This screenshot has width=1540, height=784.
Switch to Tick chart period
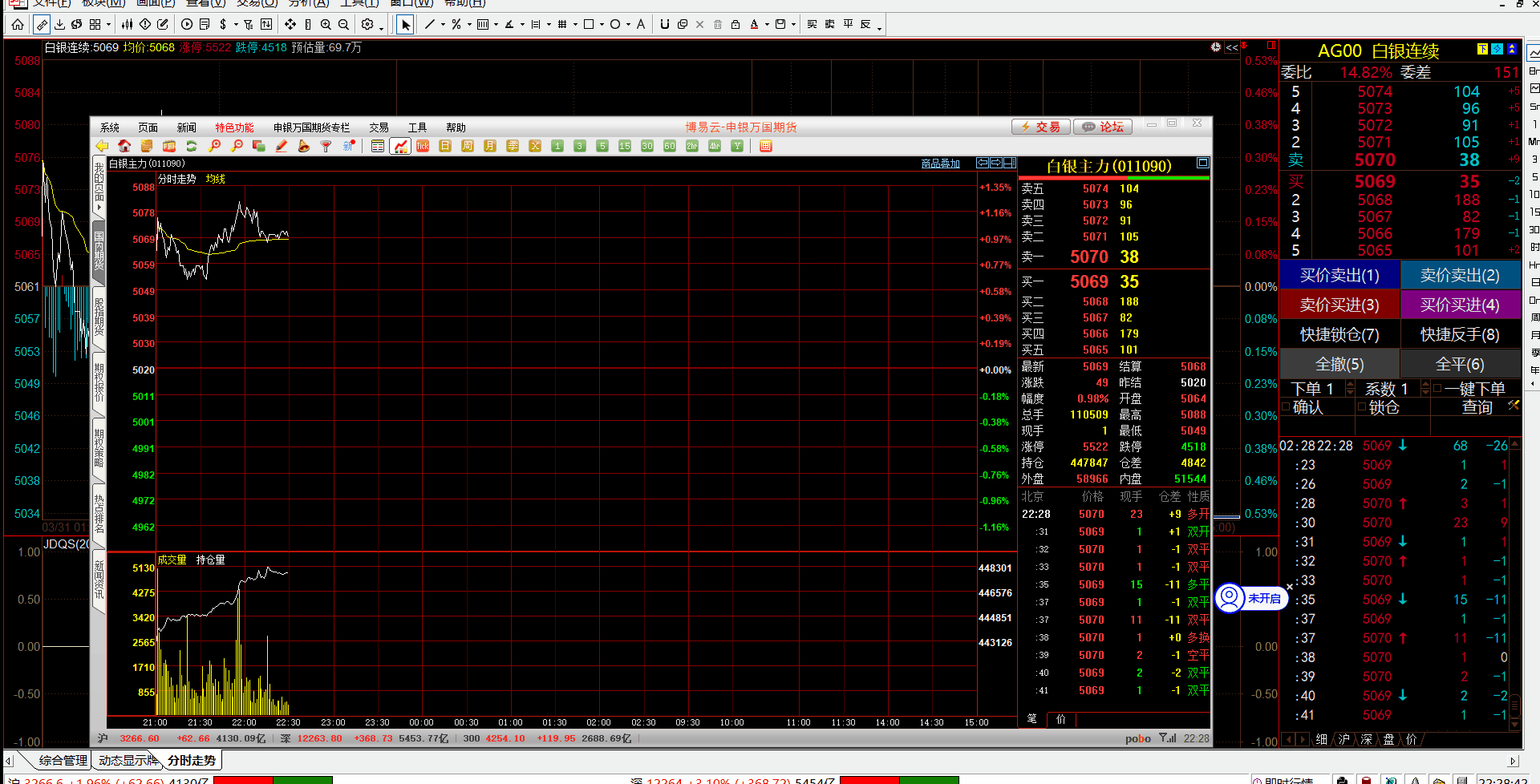pyautogui.click(x=423, y=146)
